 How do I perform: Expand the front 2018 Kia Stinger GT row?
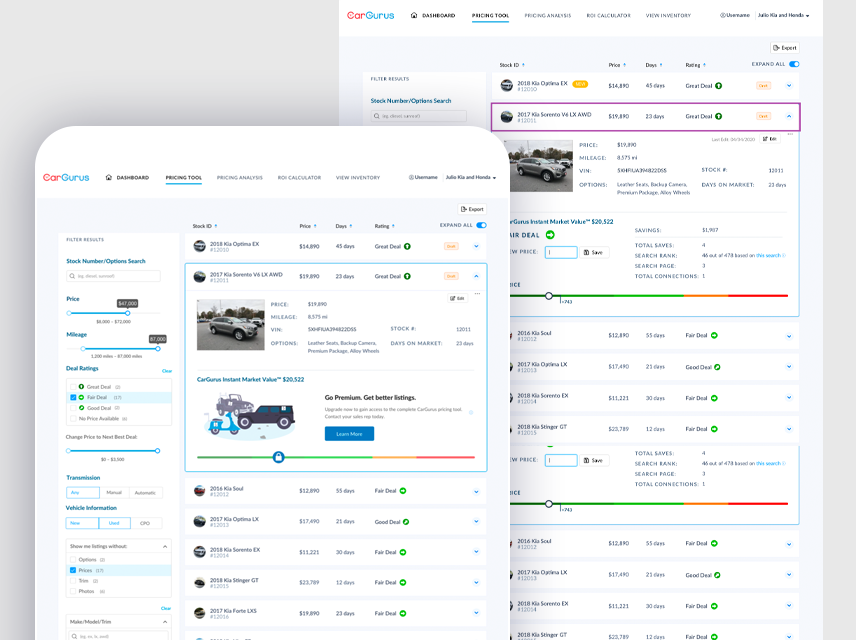coord(476,583)
